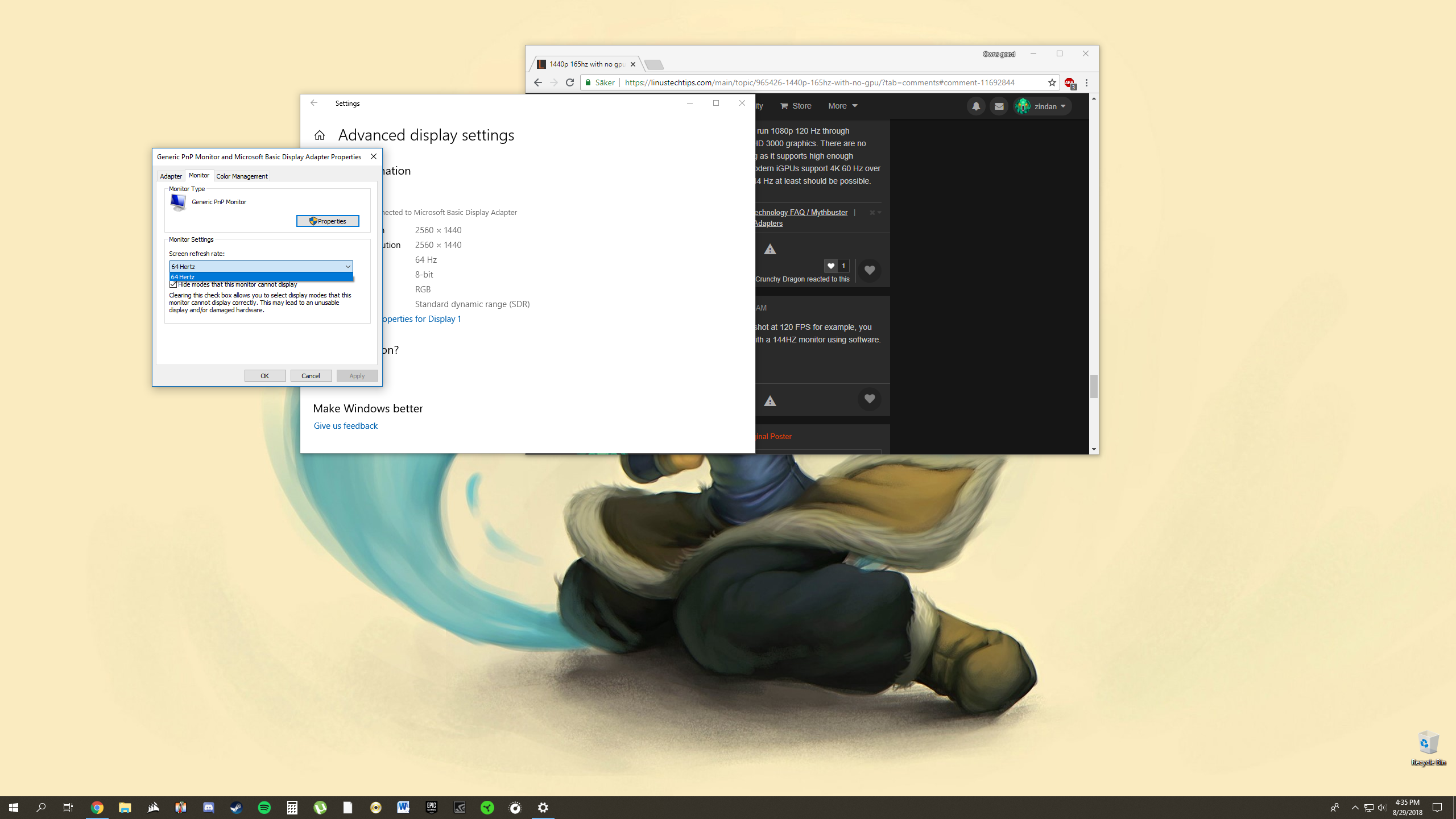Open the Recycle Bin desktop icon
Viewport: 1456px width, 819px height.
pyautogui.click(x=1428, y=748)
